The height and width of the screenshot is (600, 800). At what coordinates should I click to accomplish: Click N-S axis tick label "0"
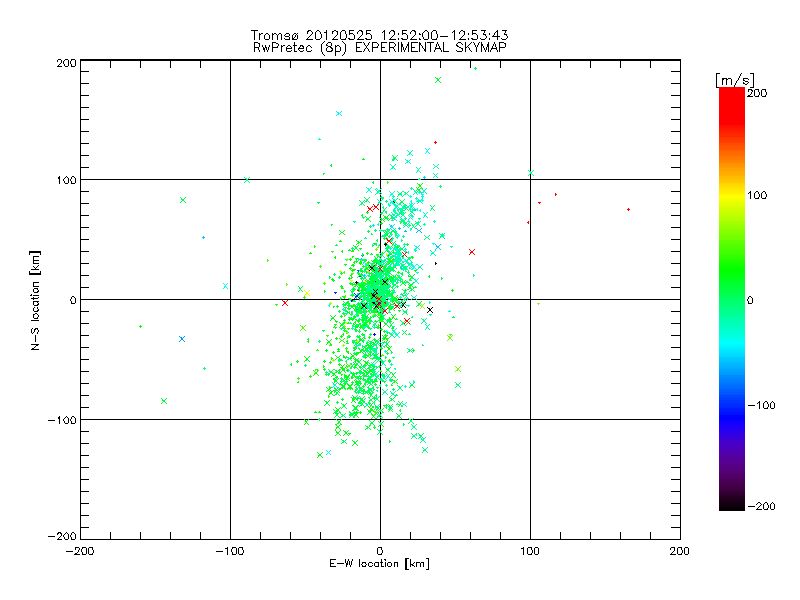tap(73, 300)
